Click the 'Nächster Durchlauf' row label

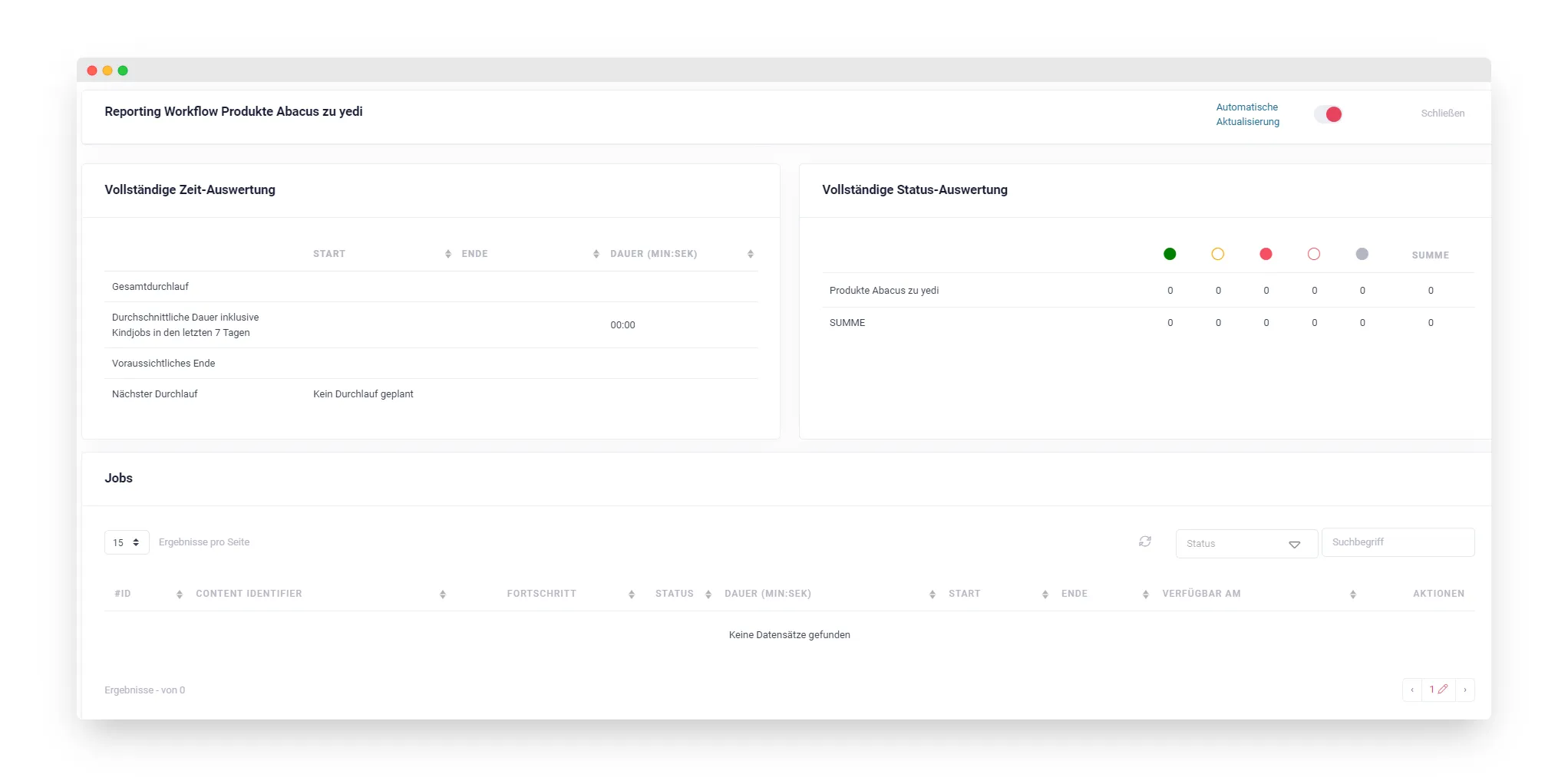[155, 394]
